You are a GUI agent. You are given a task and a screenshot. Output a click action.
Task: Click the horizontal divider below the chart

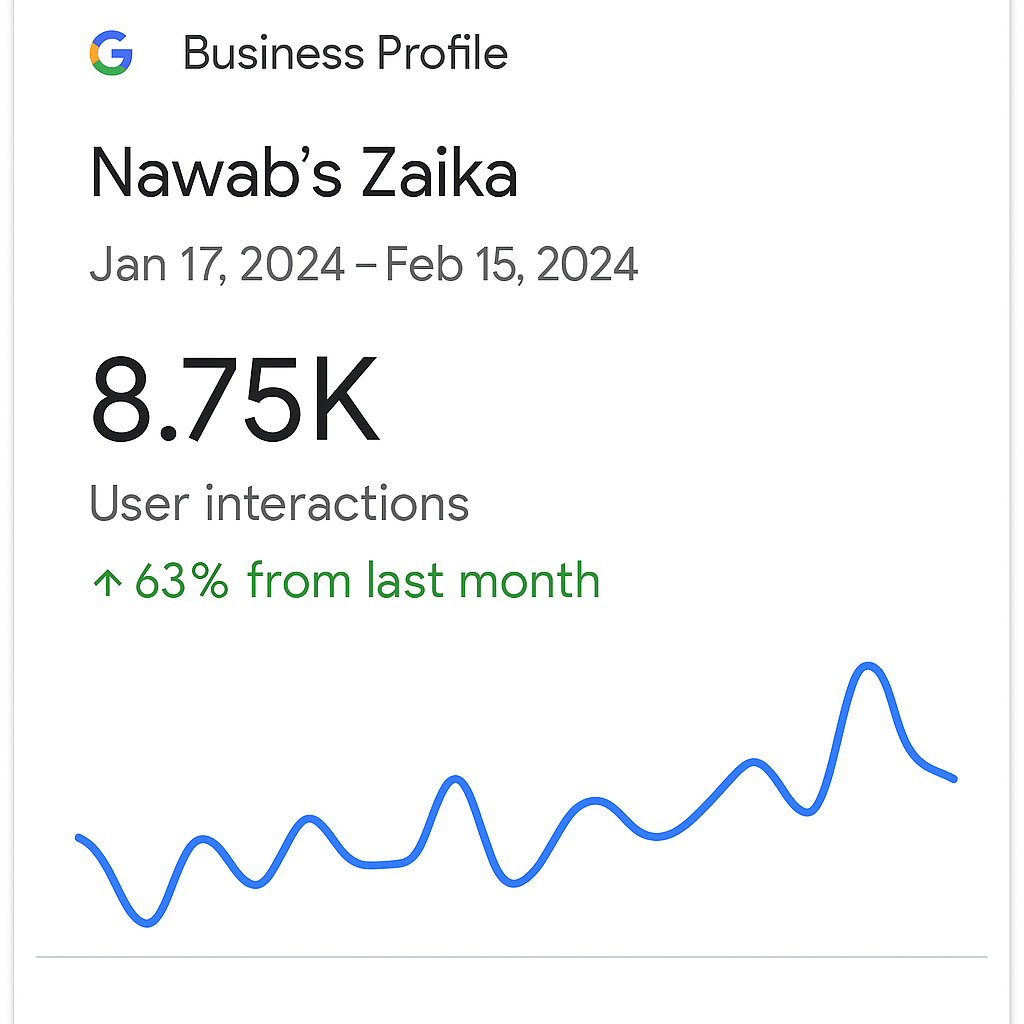coord(511,957)
